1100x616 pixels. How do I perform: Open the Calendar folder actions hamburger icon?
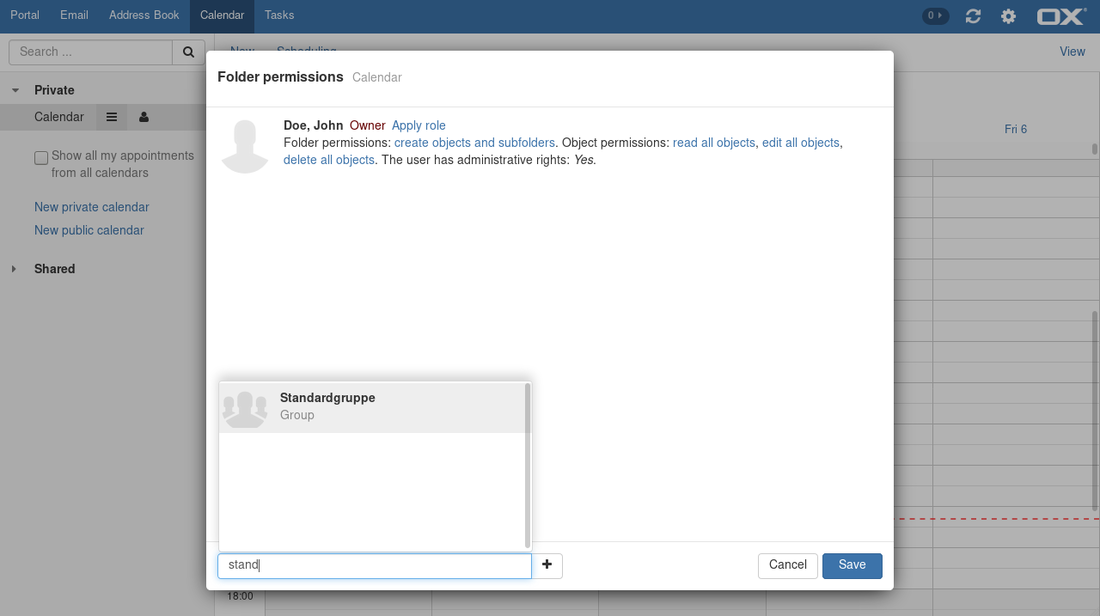click(x=111, y=117)
